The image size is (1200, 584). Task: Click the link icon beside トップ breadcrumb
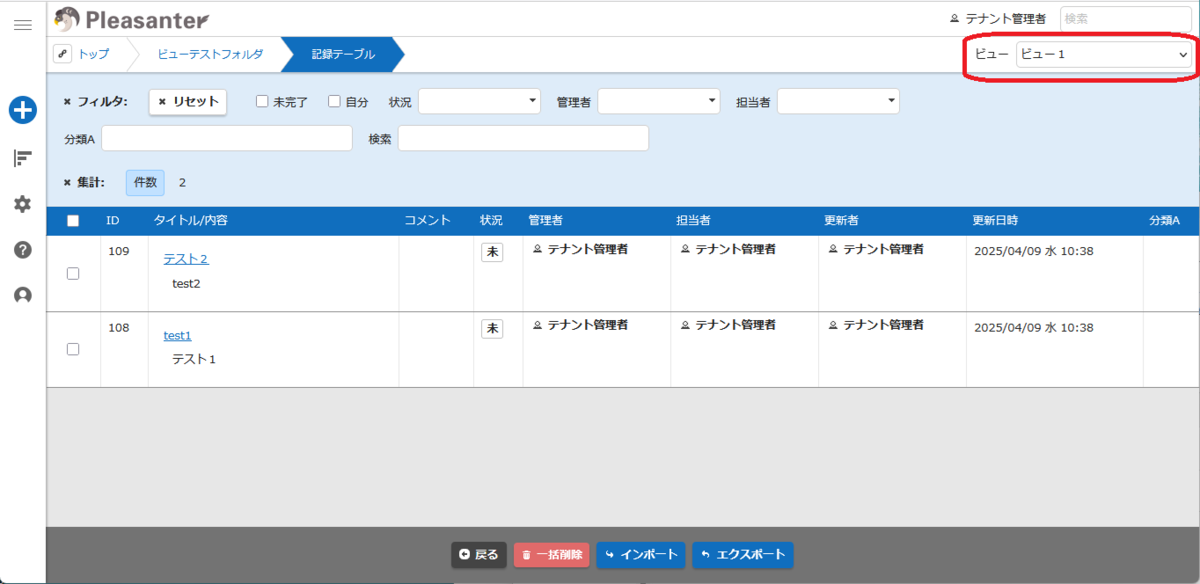pos(62,54)
